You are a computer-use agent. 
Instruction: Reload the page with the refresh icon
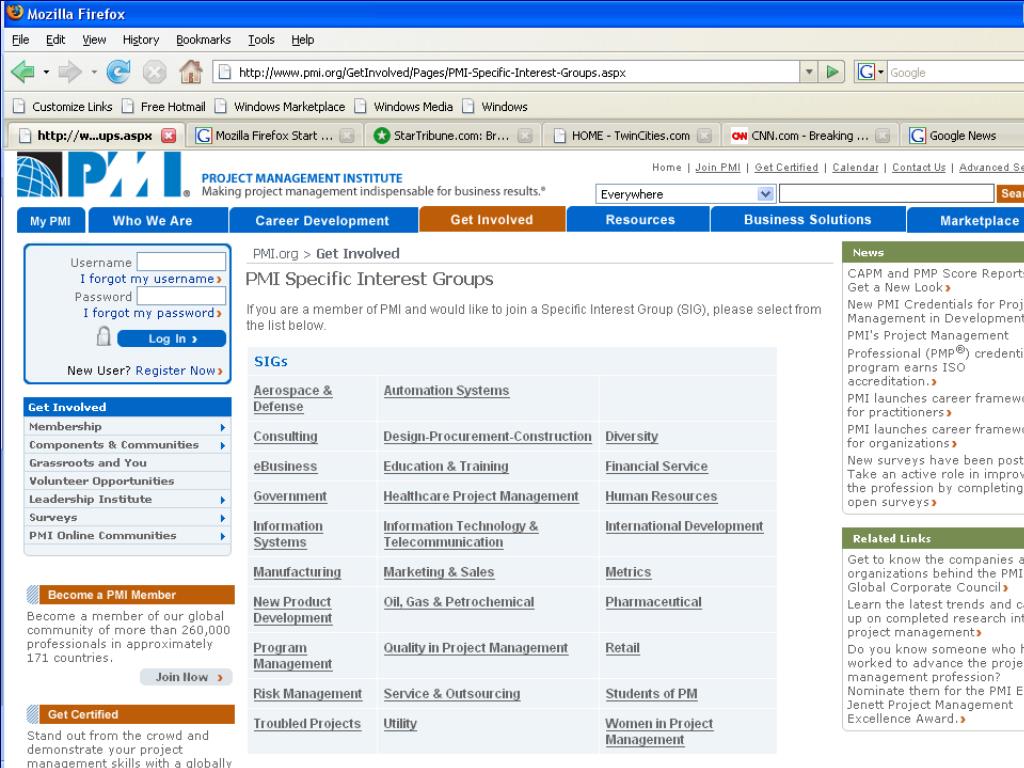point(118,72)
